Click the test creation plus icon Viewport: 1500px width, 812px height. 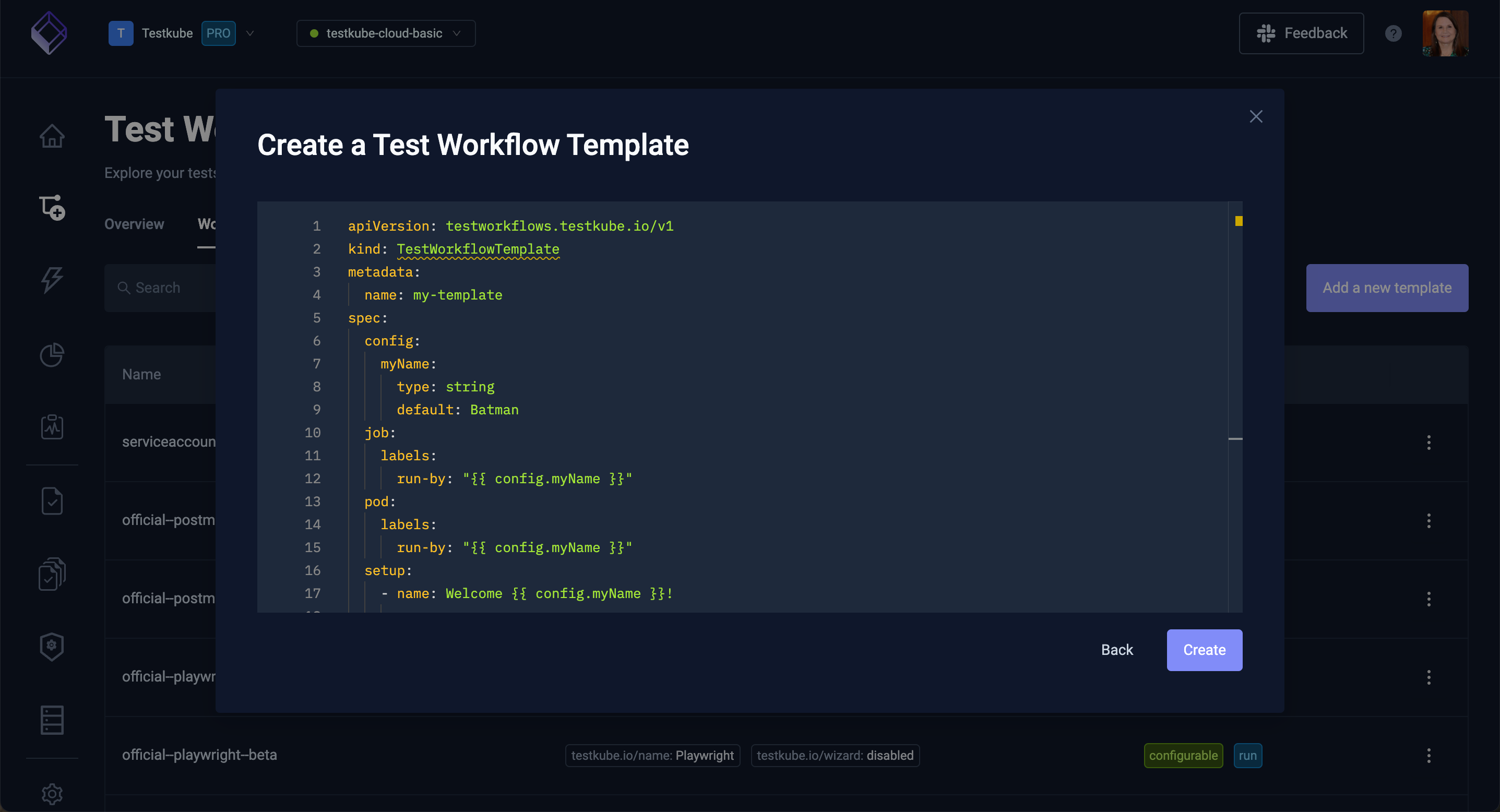[52, 207]
